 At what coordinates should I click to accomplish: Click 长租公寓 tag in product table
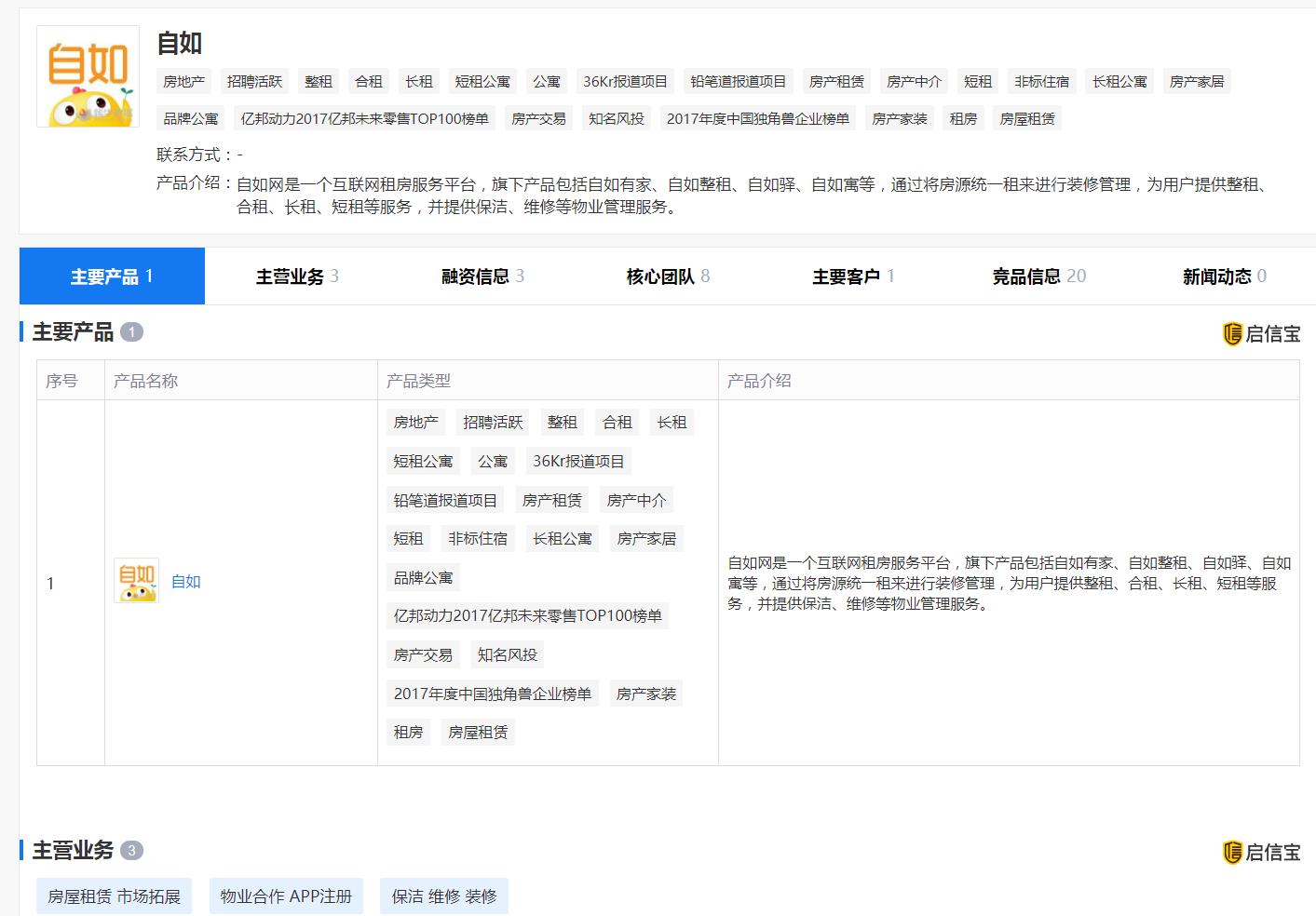tap(563, 539)
